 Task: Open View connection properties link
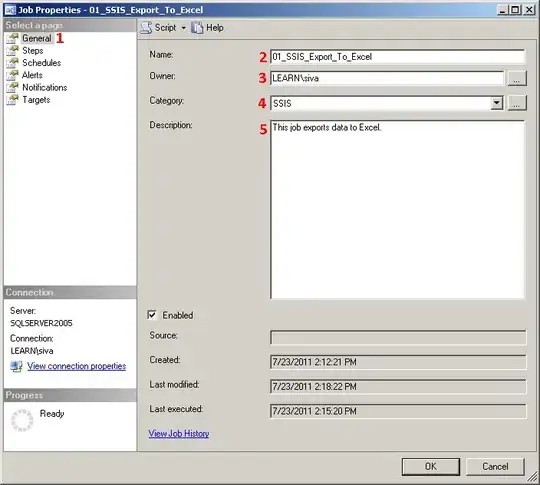(76, 366)
